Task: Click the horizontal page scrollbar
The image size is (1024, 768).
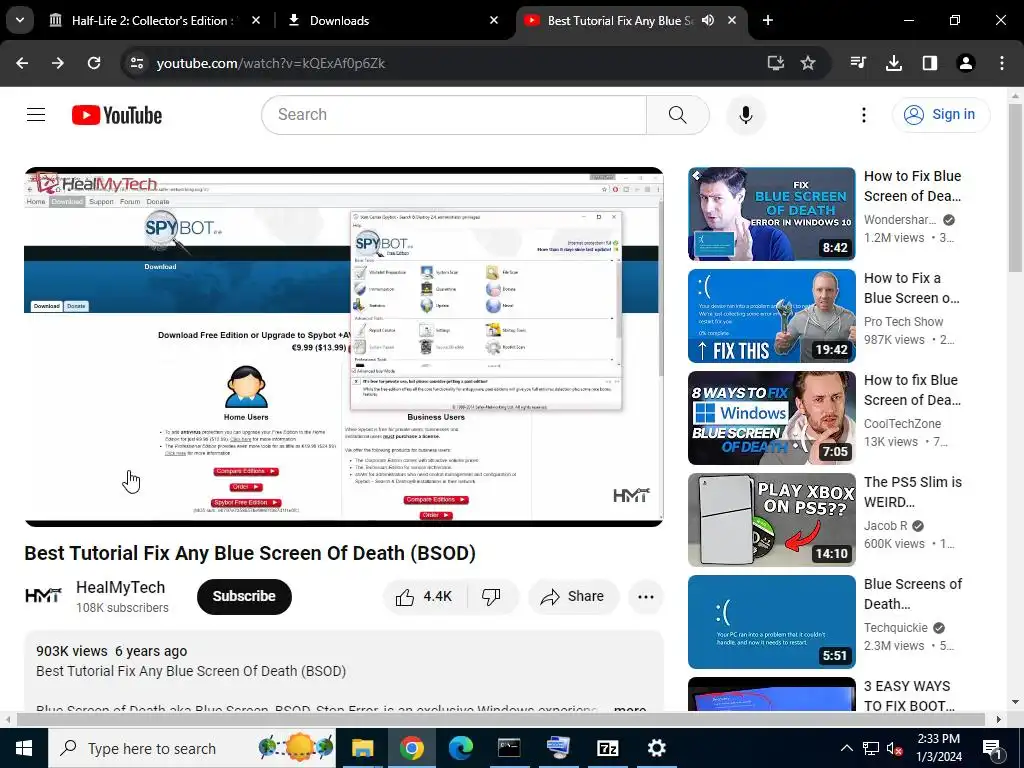Action: click(500, 719)
